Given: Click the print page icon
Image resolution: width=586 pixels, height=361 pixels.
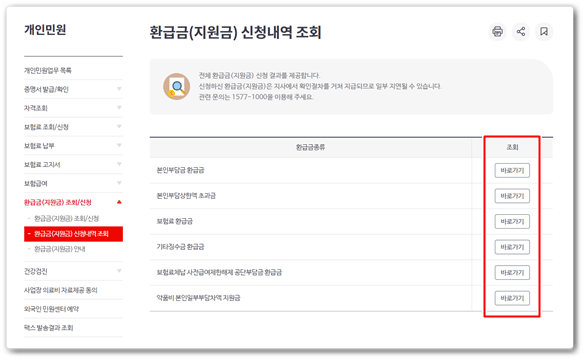Looking at the screenshot, I should point(497,31).
